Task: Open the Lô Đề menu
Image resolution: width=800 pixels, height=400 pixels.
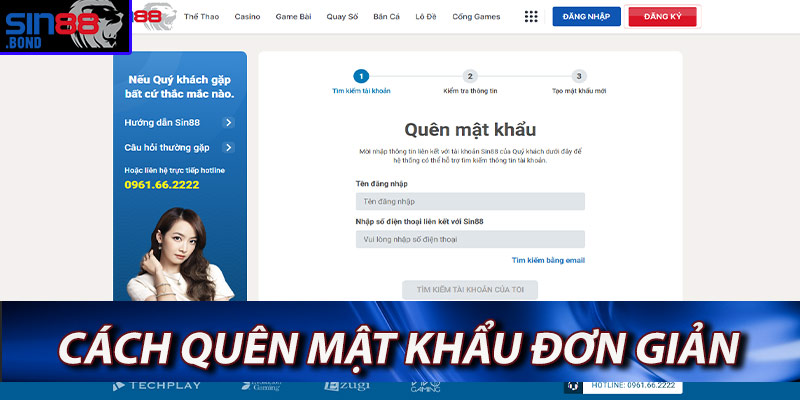Action: point(426,17)
